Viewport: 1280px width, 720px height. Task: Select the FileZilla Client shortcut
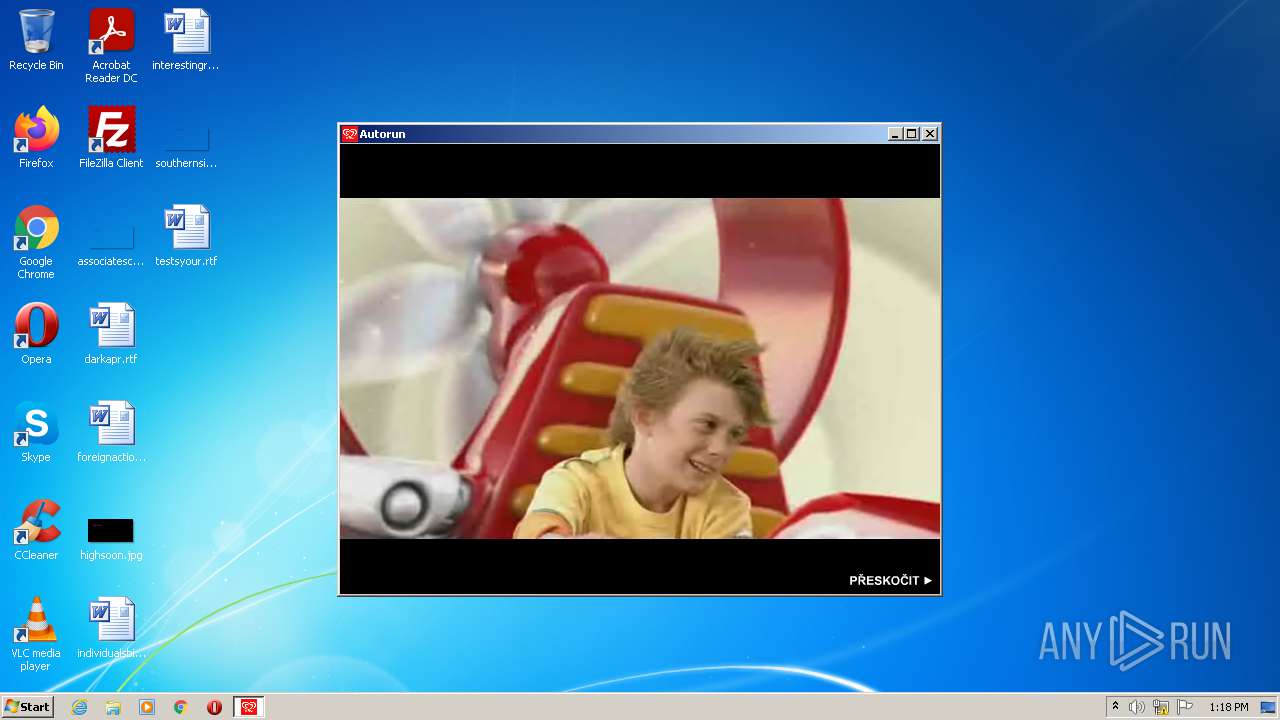coord(111,138)
